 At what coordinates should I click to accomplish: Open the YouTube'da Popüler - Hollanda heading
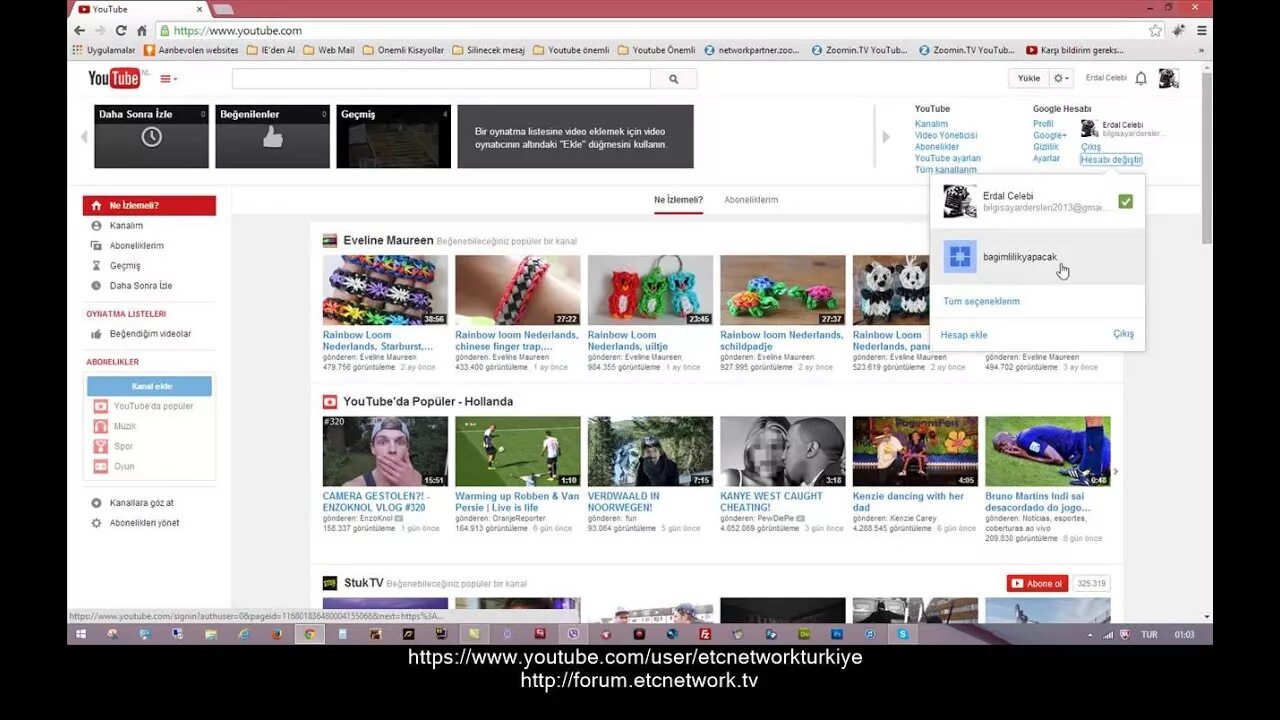click(x=428, y=402)
